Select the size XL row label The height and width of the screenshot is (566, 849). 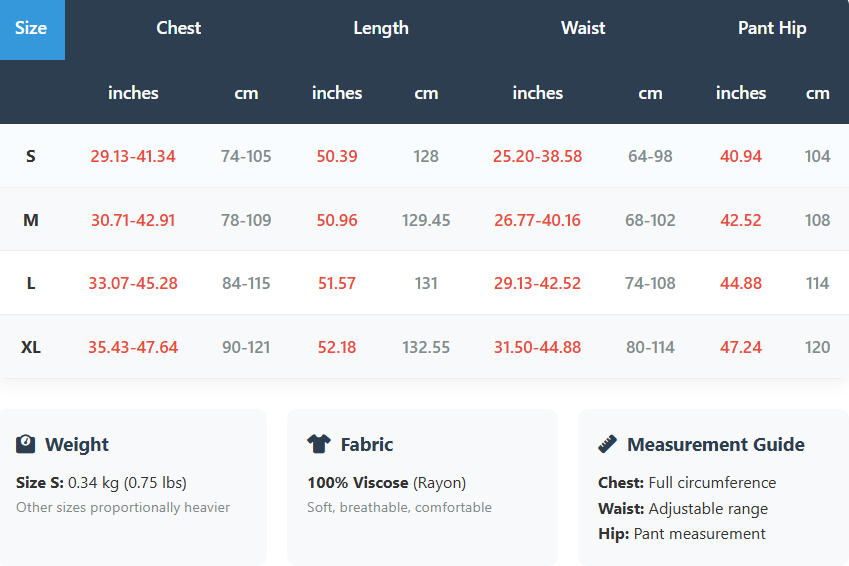pos(31,347)
